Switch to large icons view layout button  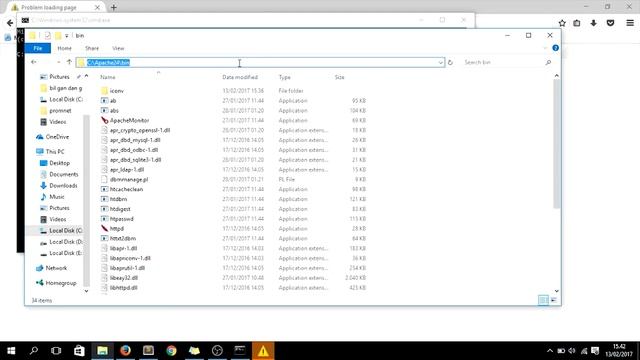(553, 300)
